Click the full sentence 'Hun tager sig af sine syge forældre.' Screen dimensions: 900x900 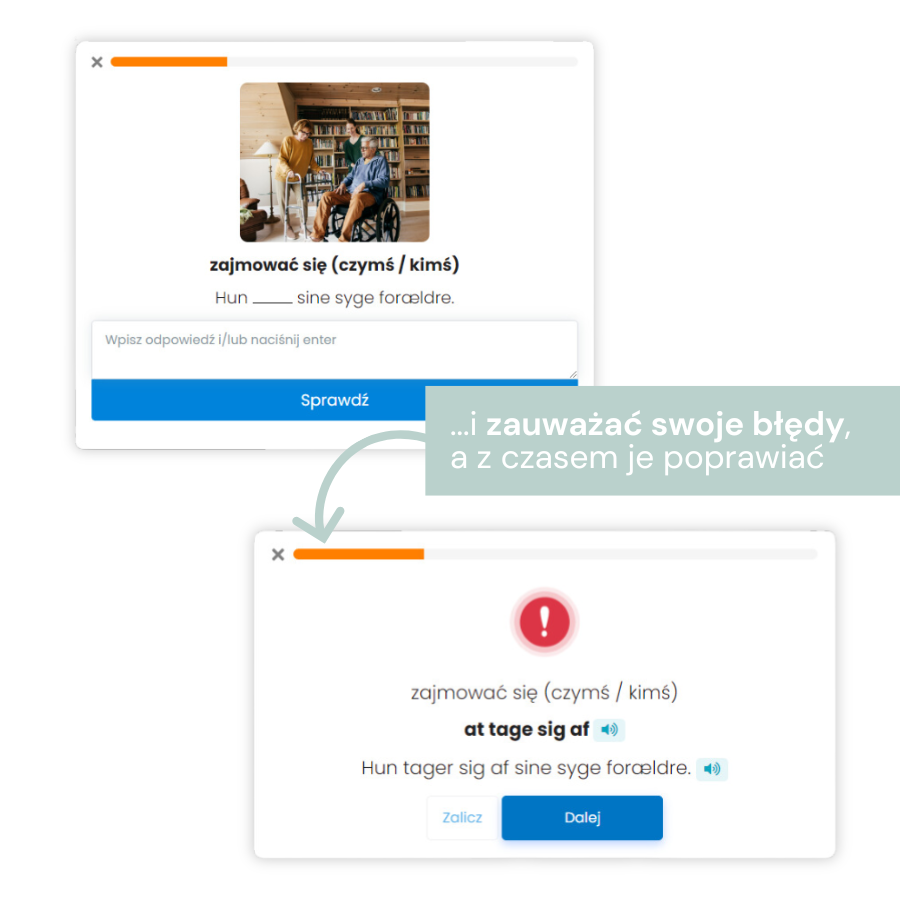(x=526, y=768)
